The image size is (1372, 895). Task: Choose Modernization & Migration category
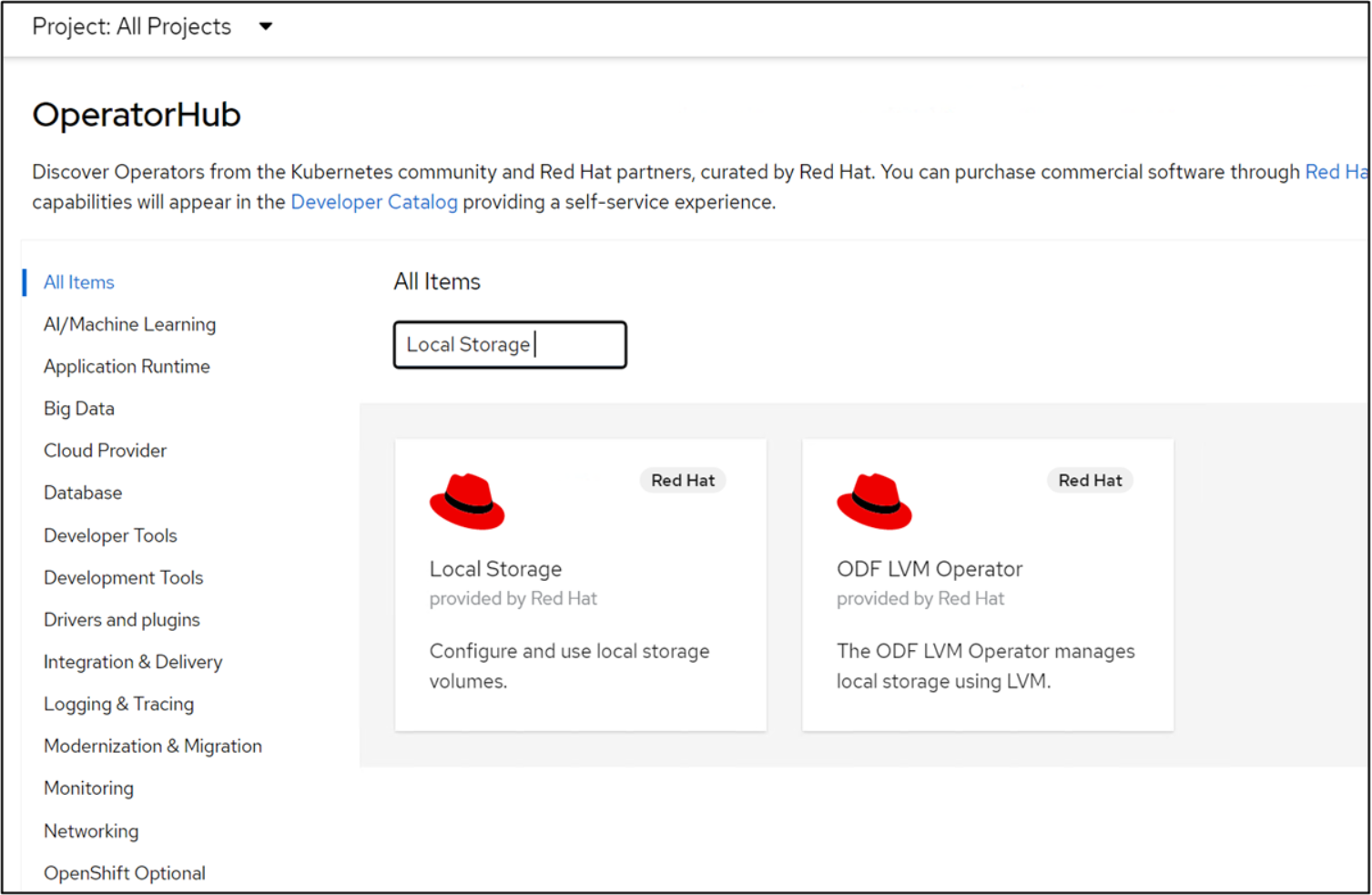coord(153,746)
